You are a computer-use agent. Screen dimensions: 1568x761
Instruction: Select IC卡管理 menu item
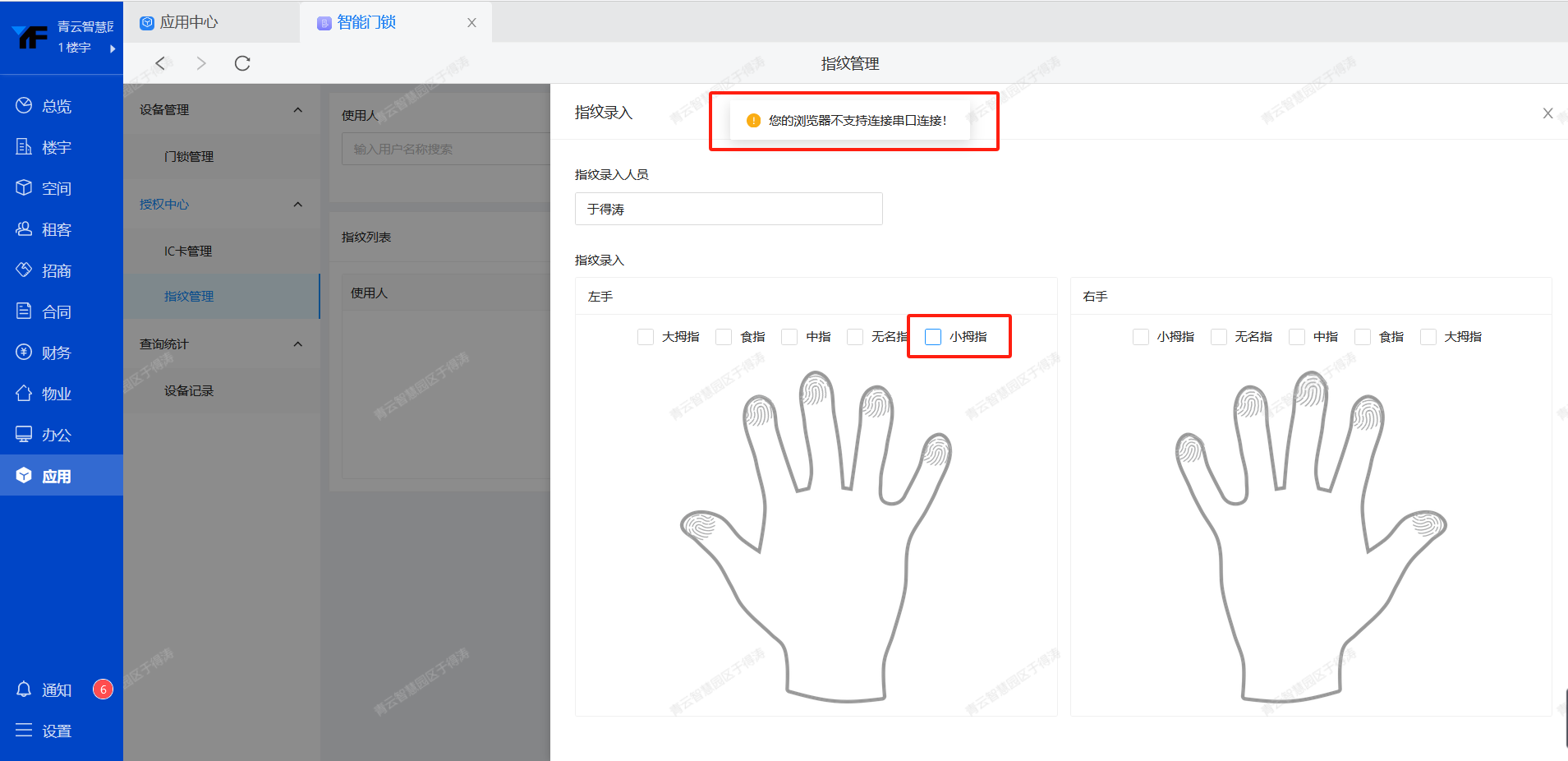(188, 251)
